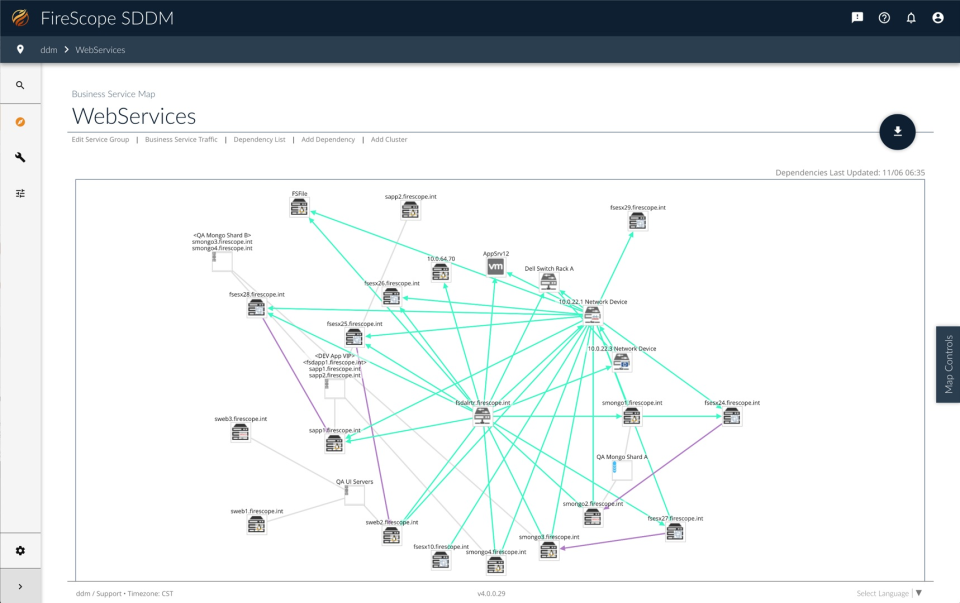The image size is (960, 603).
Task: Select the QA Mongo Shard B cluster
Action: click(222, 261)
